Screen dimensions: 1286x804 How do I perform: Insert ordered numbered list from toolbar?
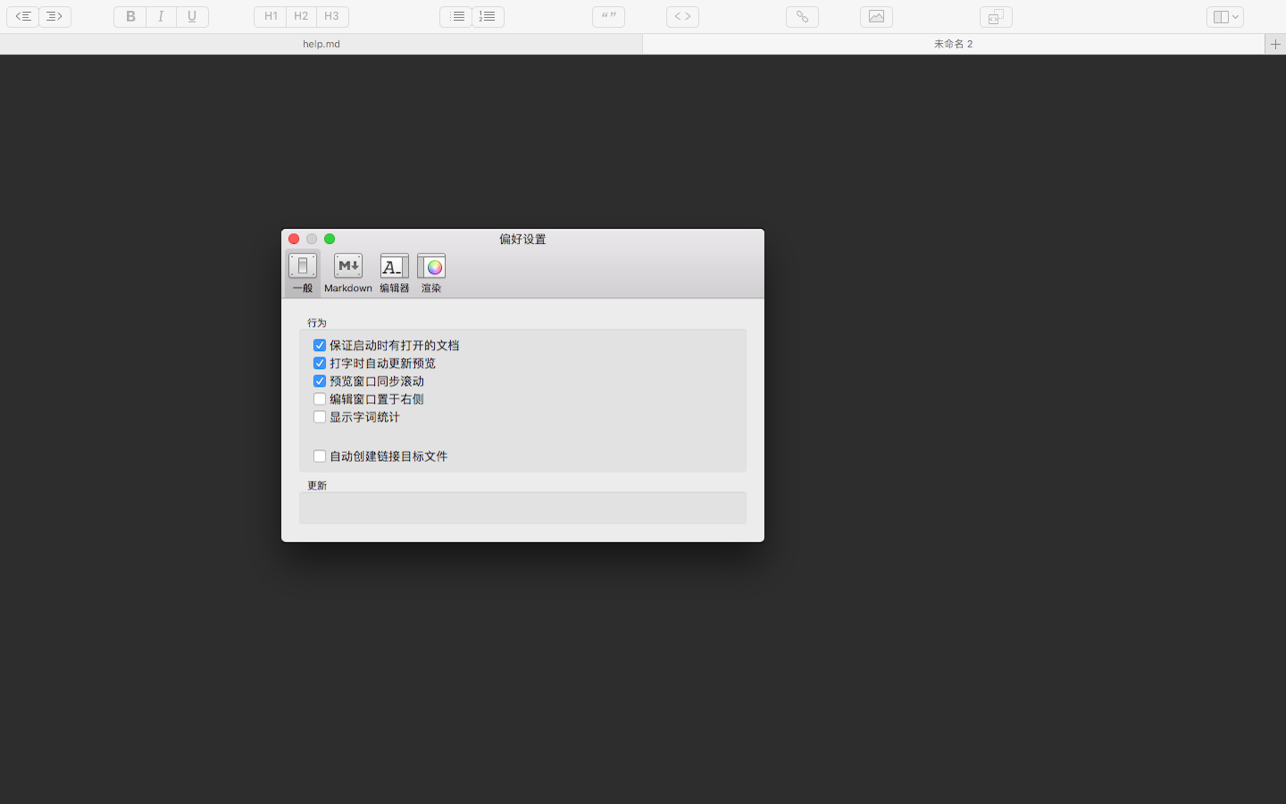click(x=488, y=16)
